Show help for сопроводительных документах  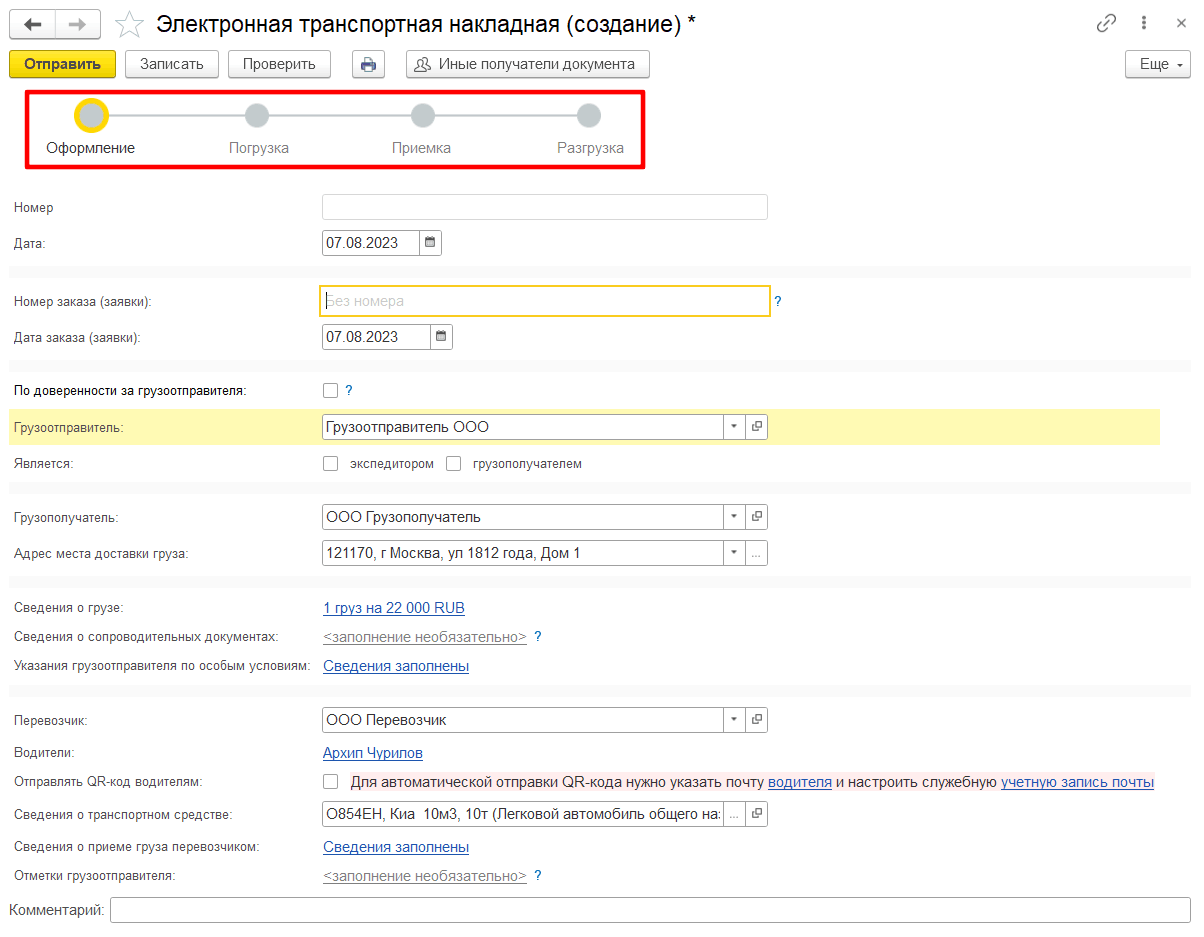click(x=538, y=637)
